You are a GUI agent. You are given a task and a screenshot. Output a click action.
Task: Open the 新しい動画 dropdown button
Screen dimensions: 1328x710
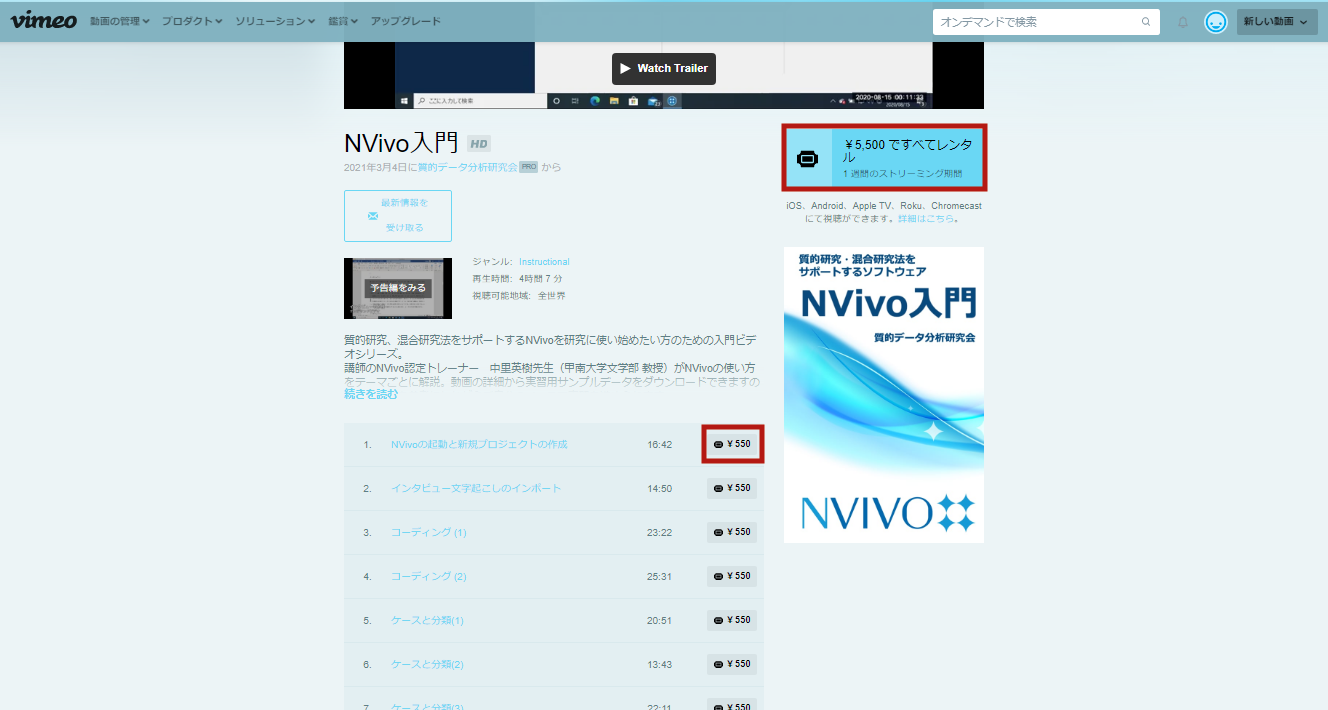(1277, 22)
